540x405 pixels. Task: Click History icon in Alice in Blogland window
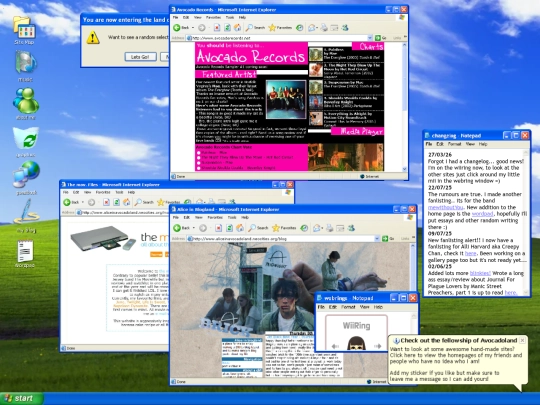pos(304,228)
